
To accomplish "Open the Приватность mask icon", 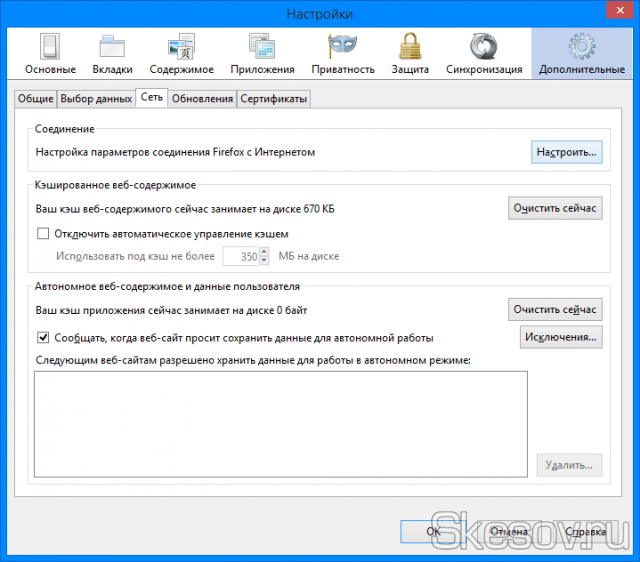I will pos(342,54).
